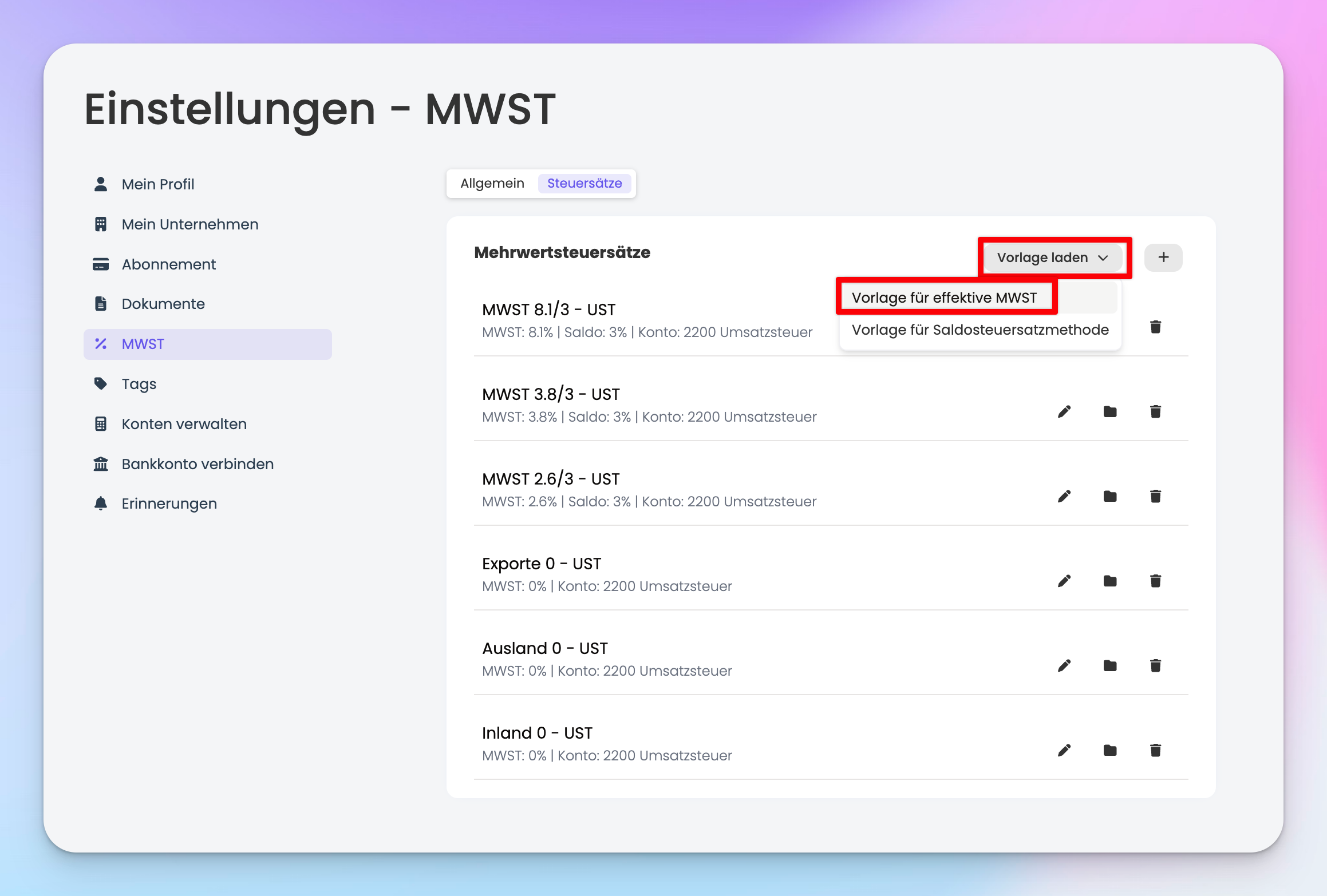Image resolution: width=1327 pixels, height=896 pixels.
Task: Archive the MWST 2.6/3 - UST rate
Action: coord(1109,496)
